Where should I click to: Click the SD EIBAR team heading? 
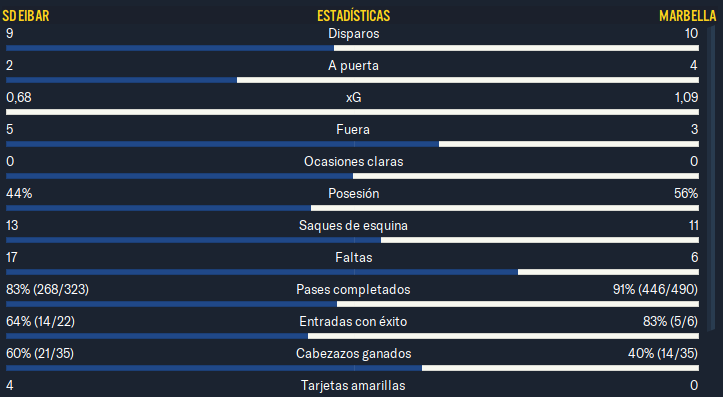click(26, 16)
